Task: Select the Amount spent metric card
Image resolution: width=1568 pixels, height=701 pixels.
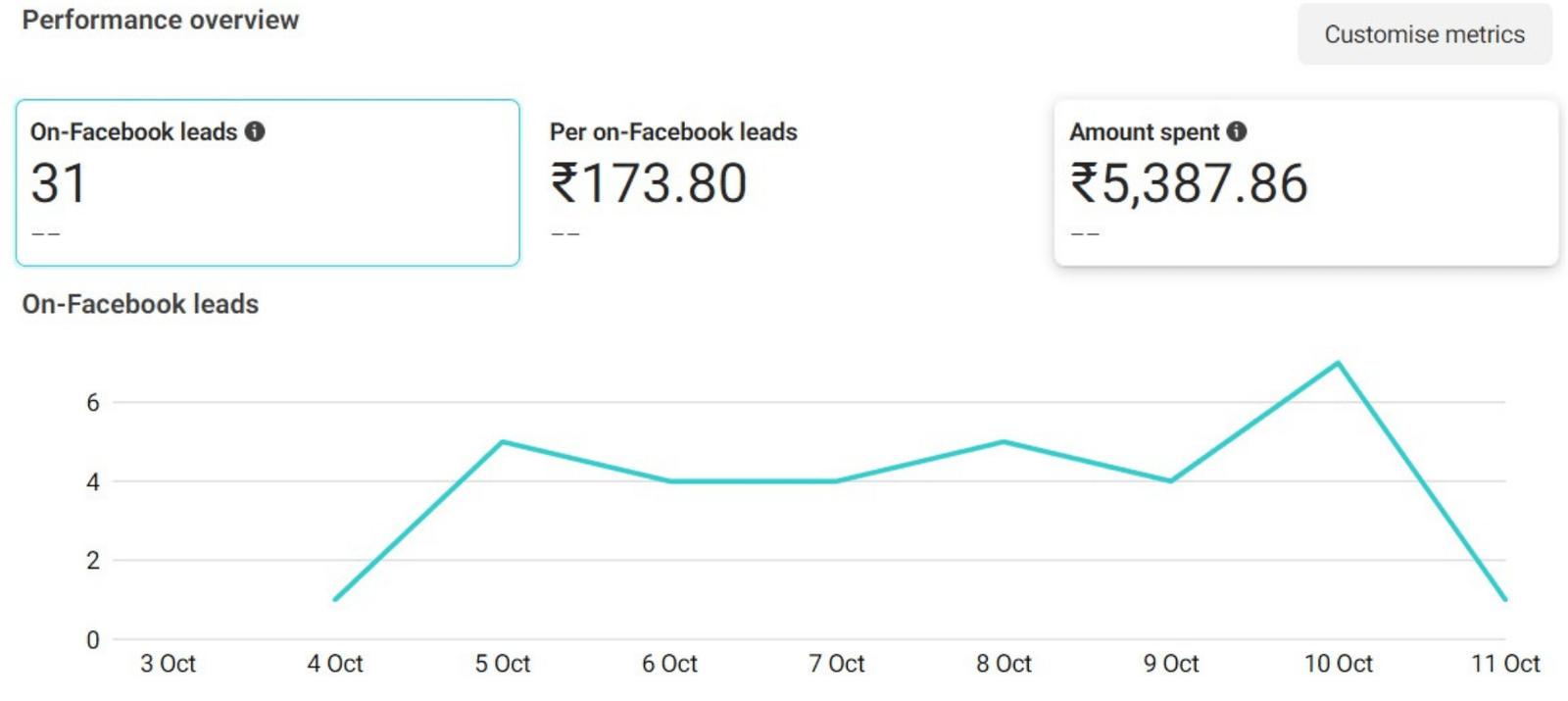Action: (1305, 182)
